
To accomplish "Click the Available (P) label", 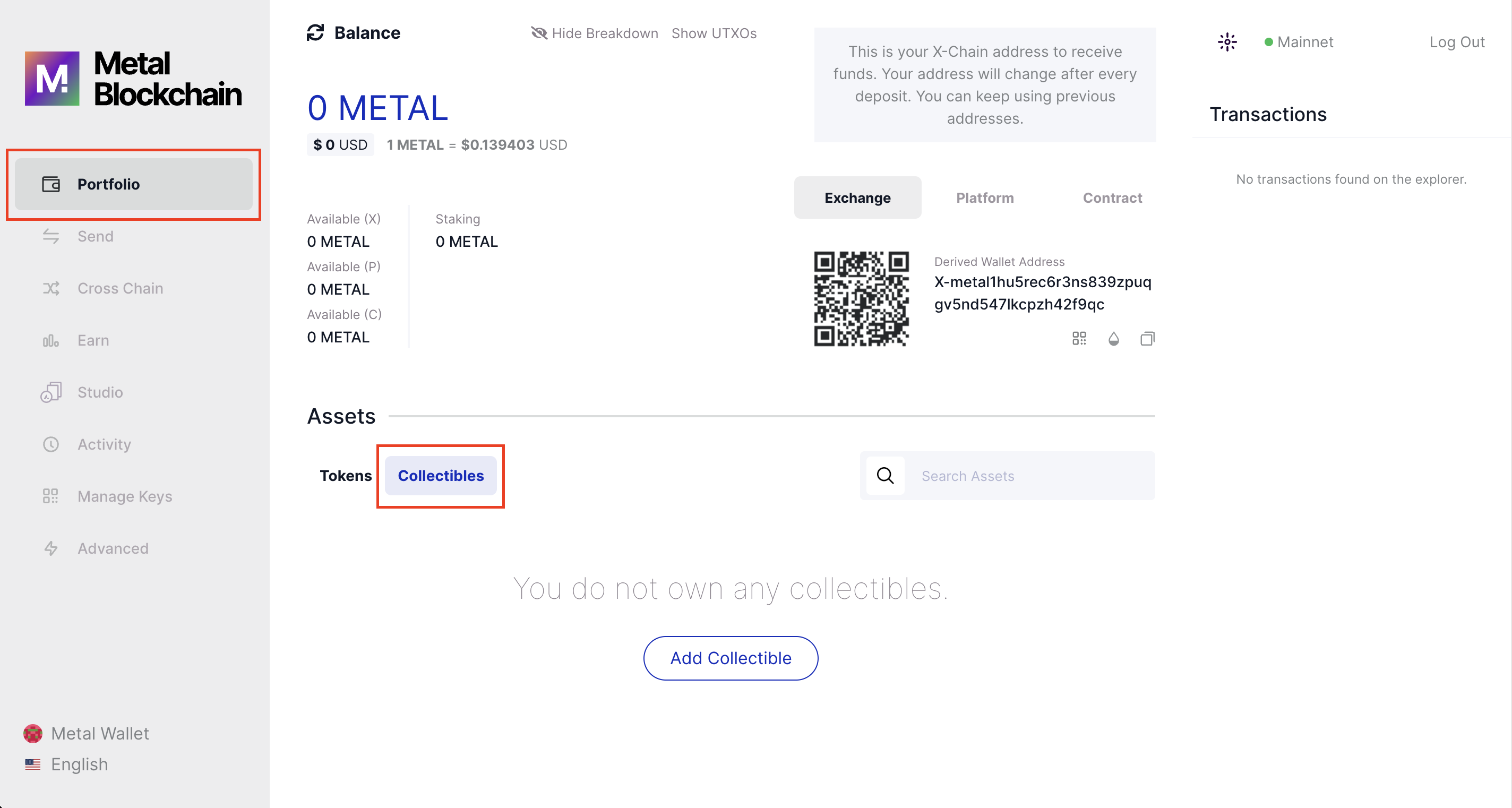I will tap(344, 267).
